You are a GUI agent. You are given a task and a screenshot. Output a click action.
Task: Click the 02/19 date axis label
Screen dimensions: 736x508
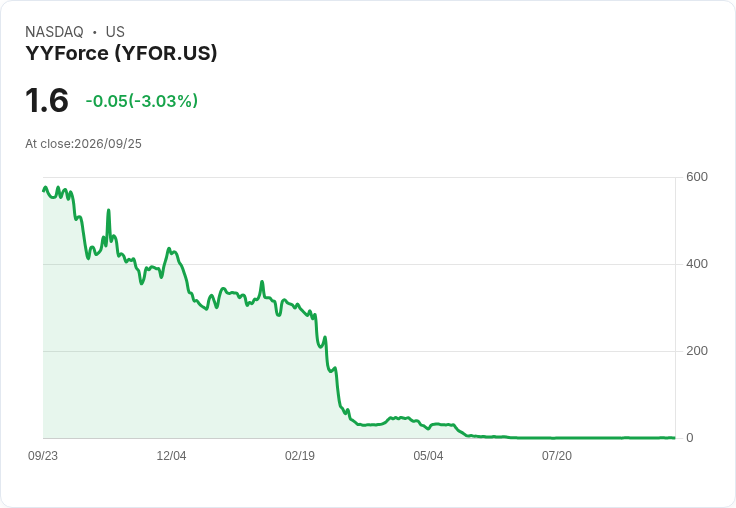click(300, 455)
